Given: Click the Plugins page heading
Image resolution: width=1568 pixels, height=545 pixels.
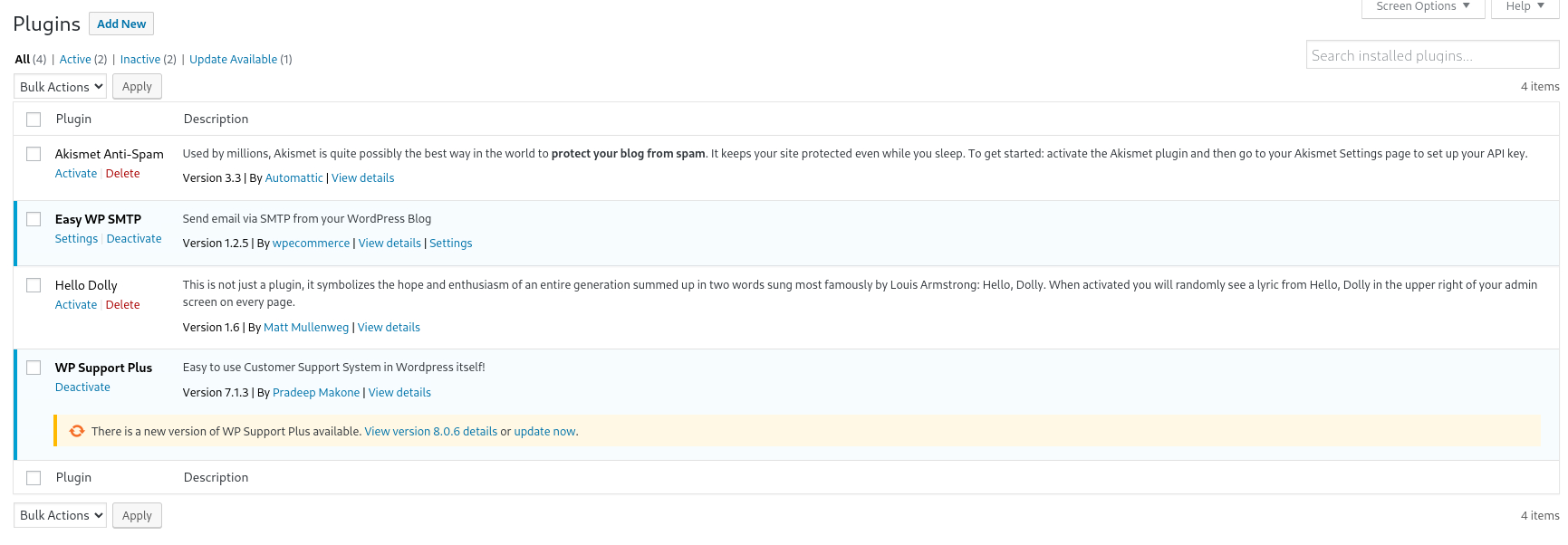Looking at the screenshot, I should [46, 24].
